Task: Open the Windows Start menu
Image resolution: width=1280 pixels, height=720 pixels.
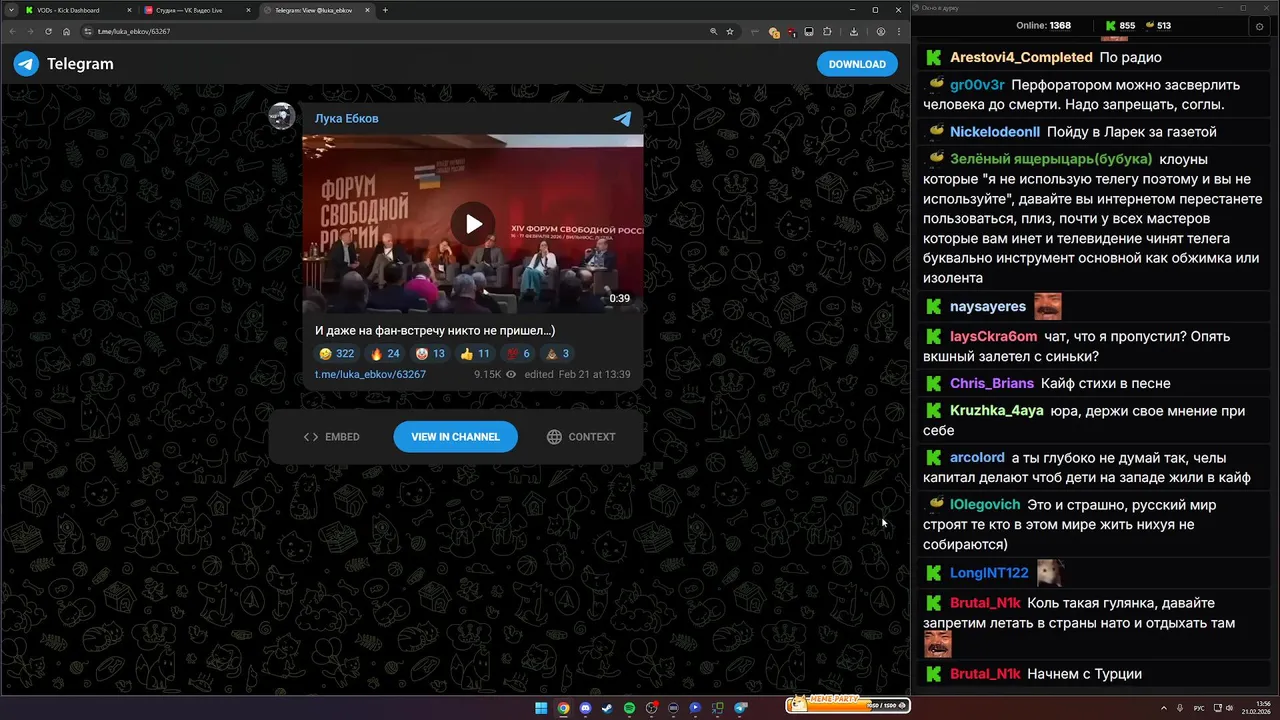Action: (x=541, y=708)
